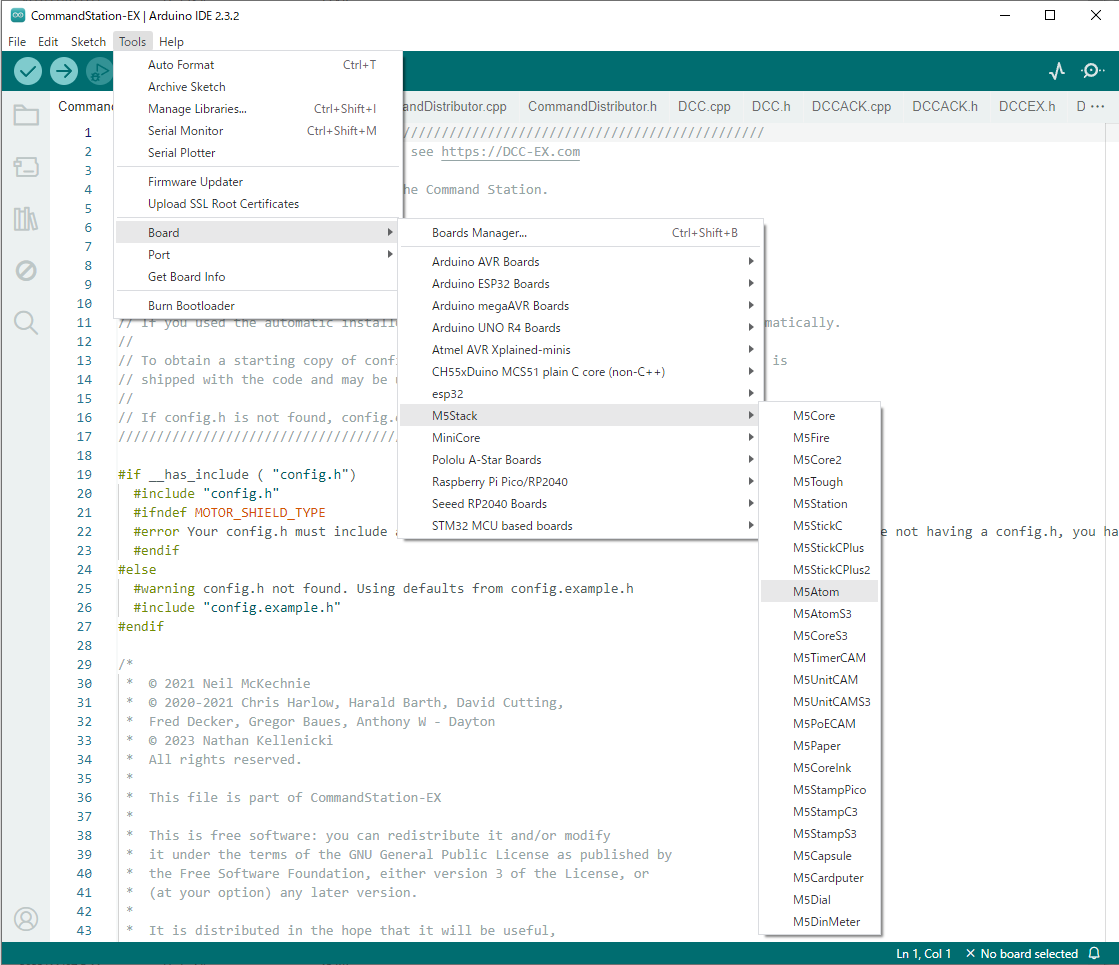Open the Sketchbook folder sidebar icon
1119x965 pixels.
(x=26, y=115)
